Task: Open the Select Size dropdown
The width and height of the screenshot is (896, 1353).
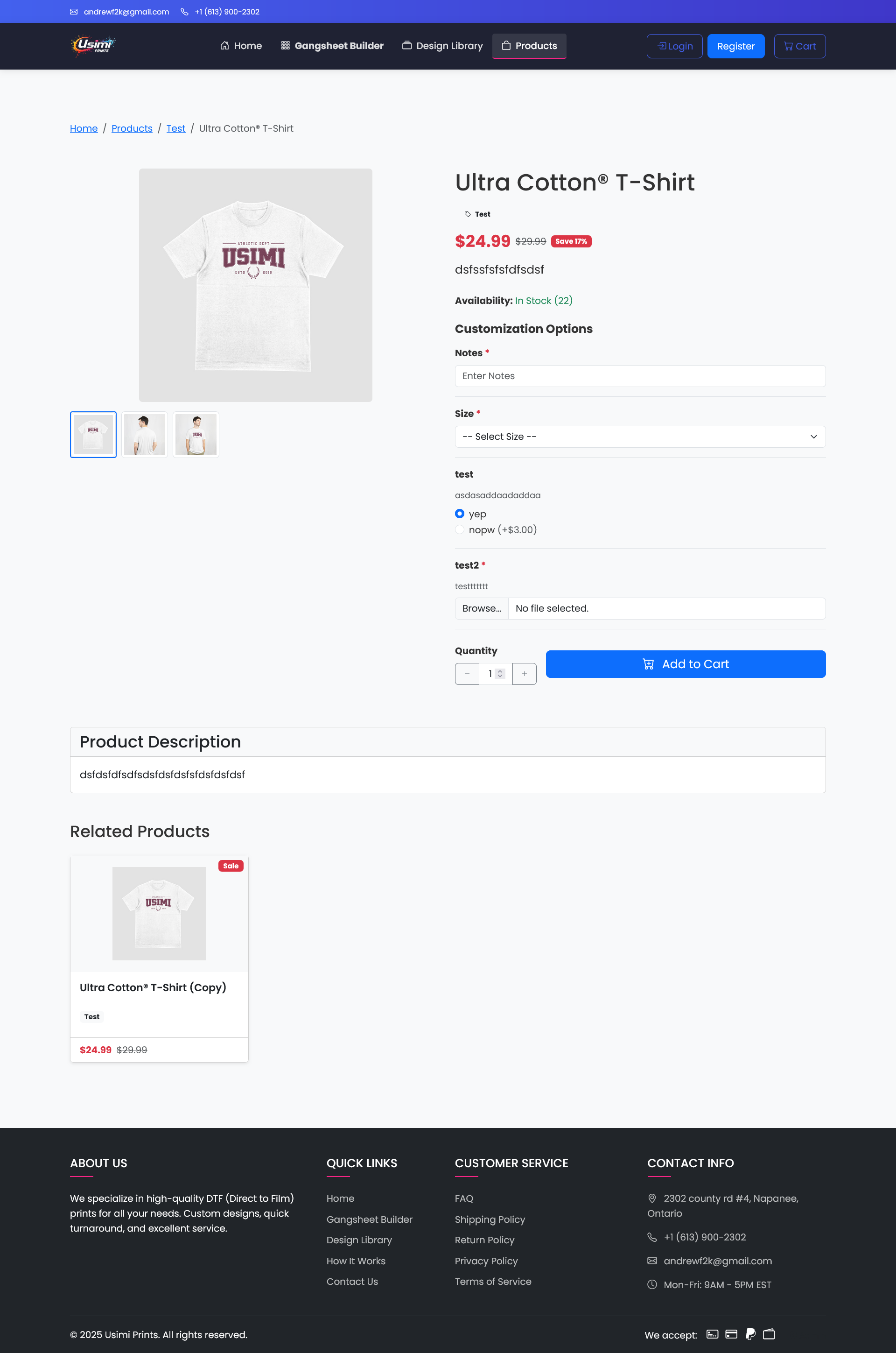Action: (640, 437)
